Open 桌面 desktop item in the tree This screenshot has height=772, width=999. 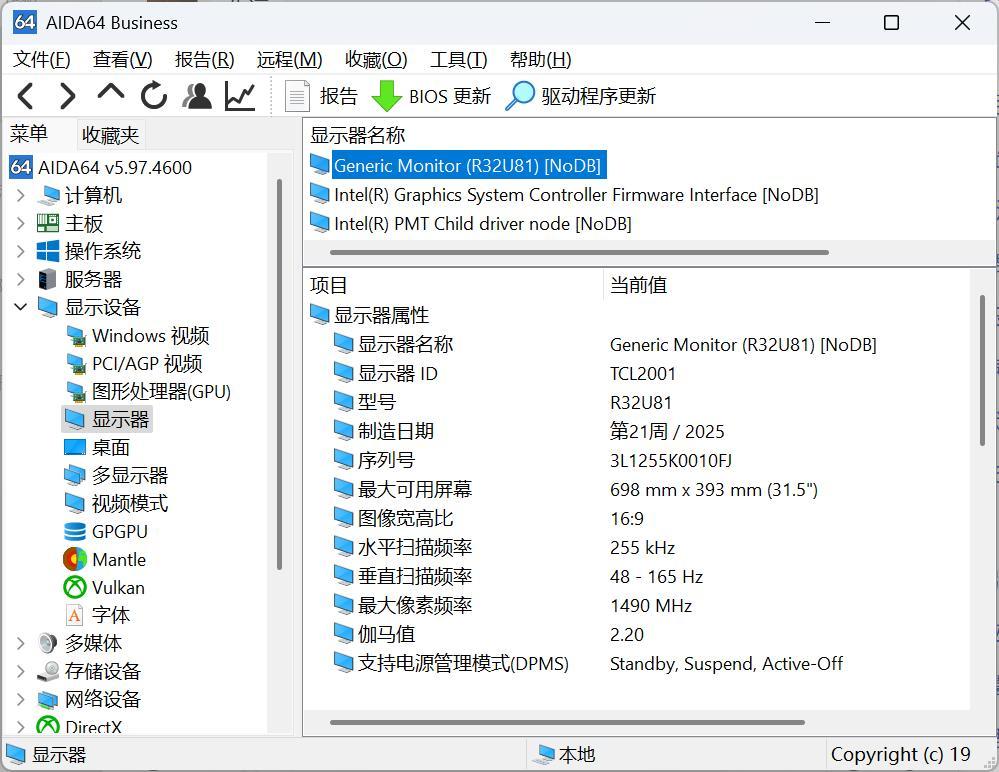[97, 447]
